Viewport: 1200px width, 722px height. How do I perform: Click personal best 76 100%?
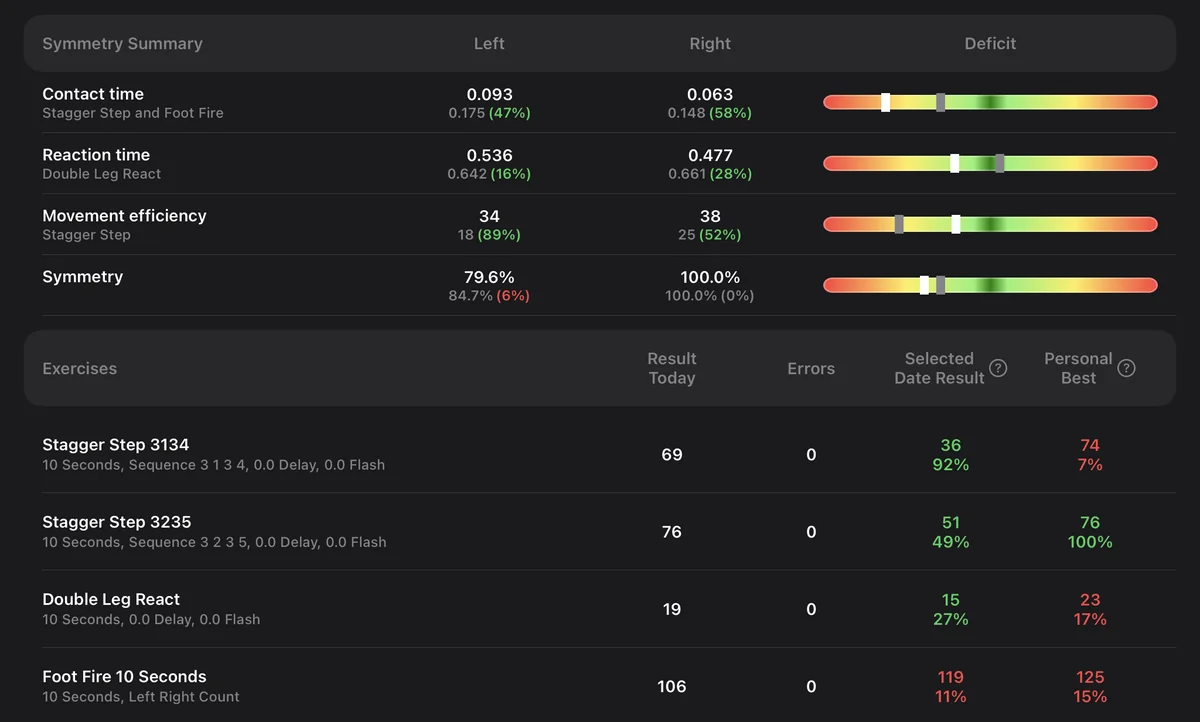point(1090,532)
